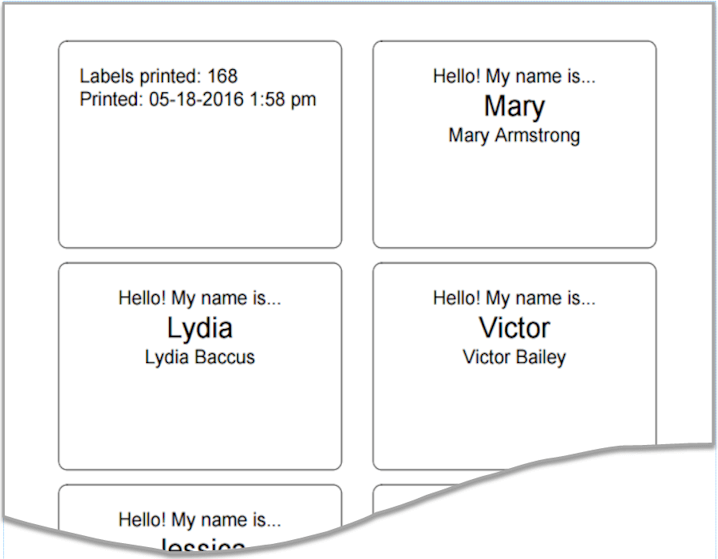Click the greeting line above 'Lydia'
This screenshot has width=718, height=559.
click(x=199, y=298)
